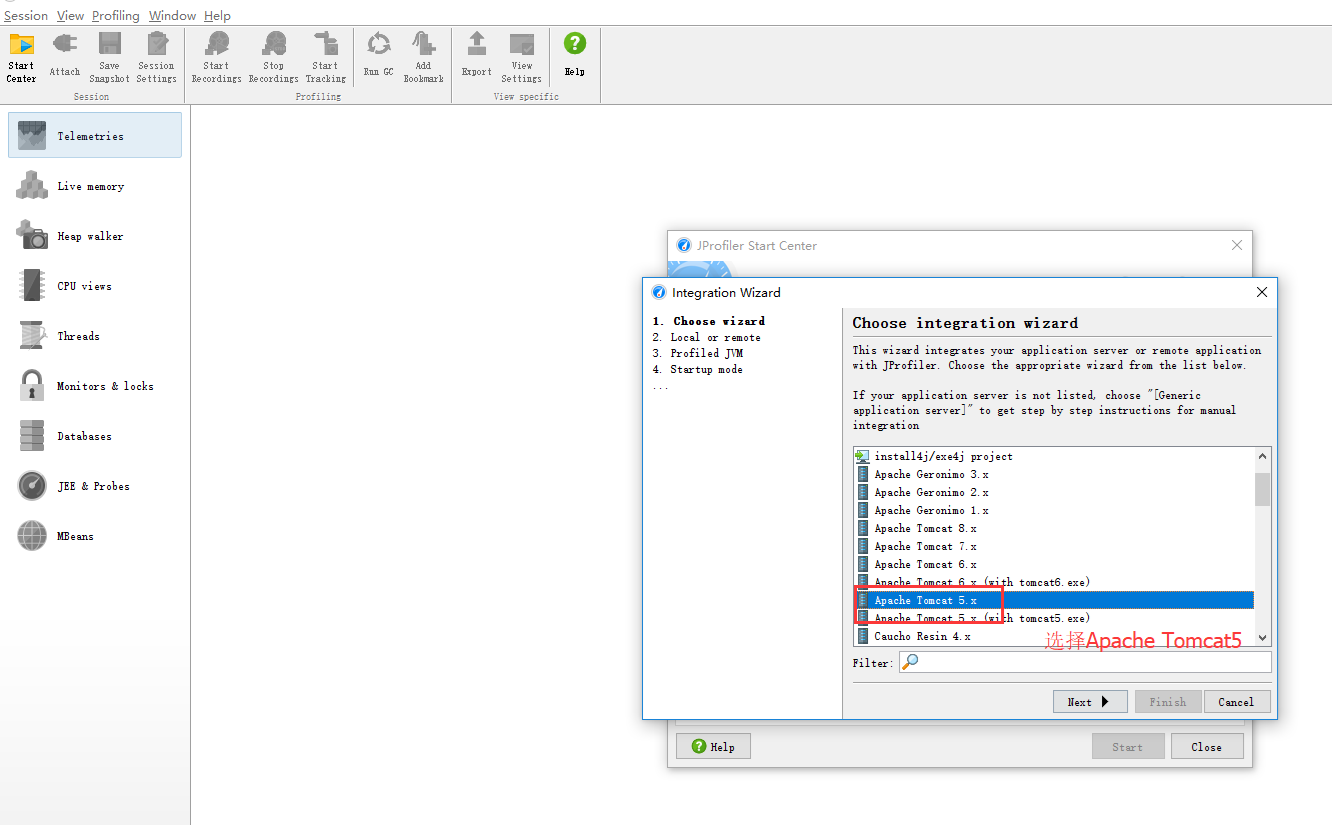Open Session Settings from the toolbar
Viewport: 1332px width, 825px height.
tap(157, 57)
